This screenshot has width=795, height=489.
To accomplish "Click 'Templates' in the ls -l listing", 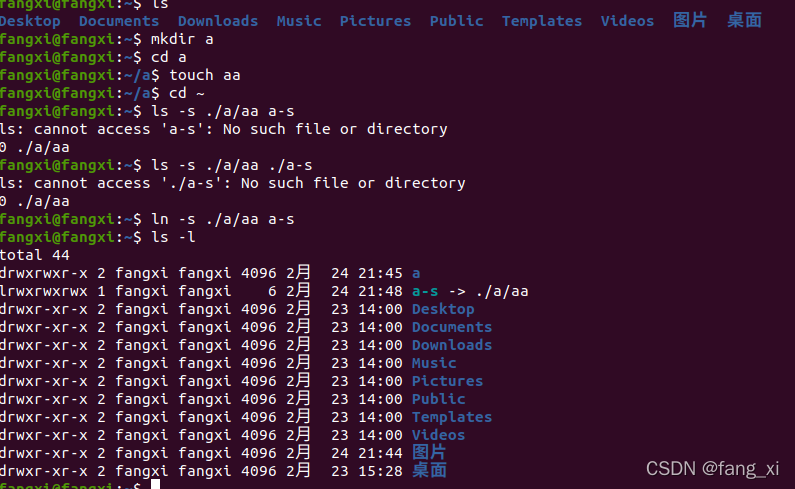I will (x=452, y=417).
